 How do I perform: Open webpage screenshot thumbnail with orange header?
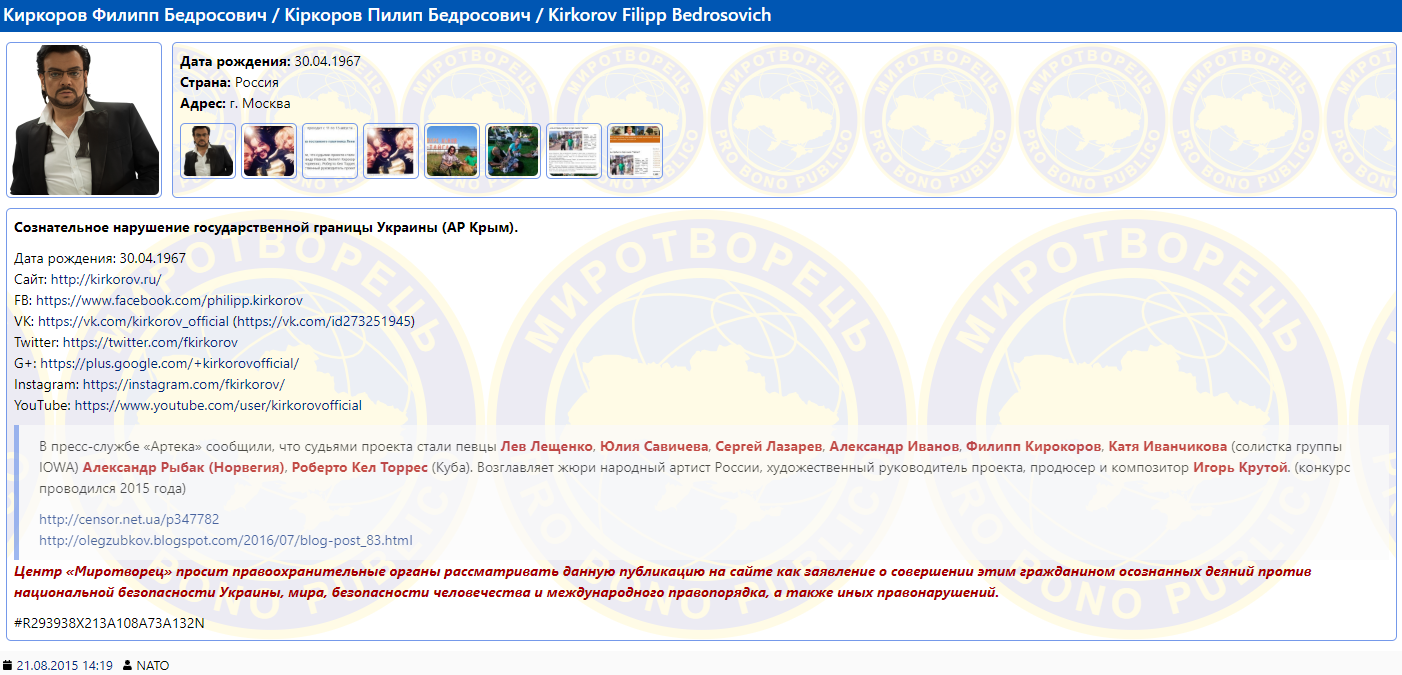point(635,151)
